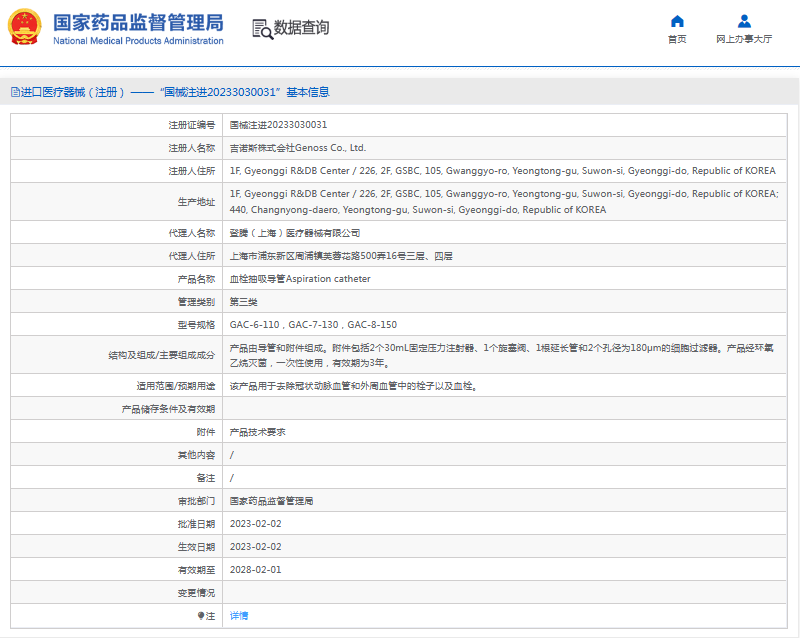The image size is (800, 638).
Task: Click the 产品名称 row label
Action: [x=196, y=279]
